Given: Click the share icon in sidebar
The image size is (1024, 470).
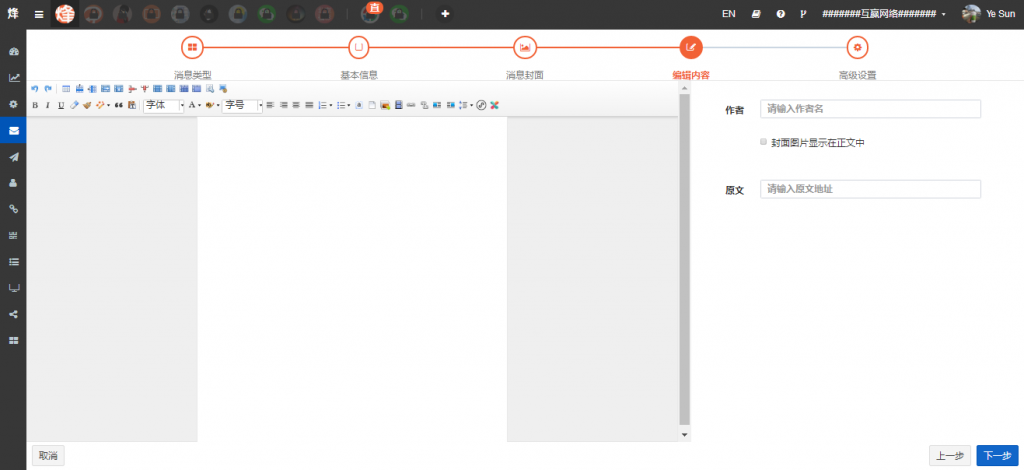Looking at the screenshot, I should 13,314.
